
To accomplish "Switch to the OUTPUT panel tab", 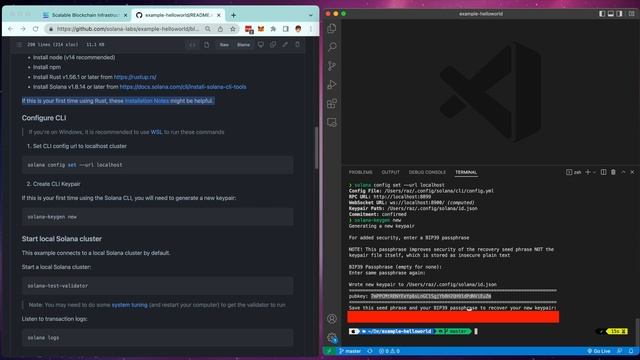I will pos(390,172).
